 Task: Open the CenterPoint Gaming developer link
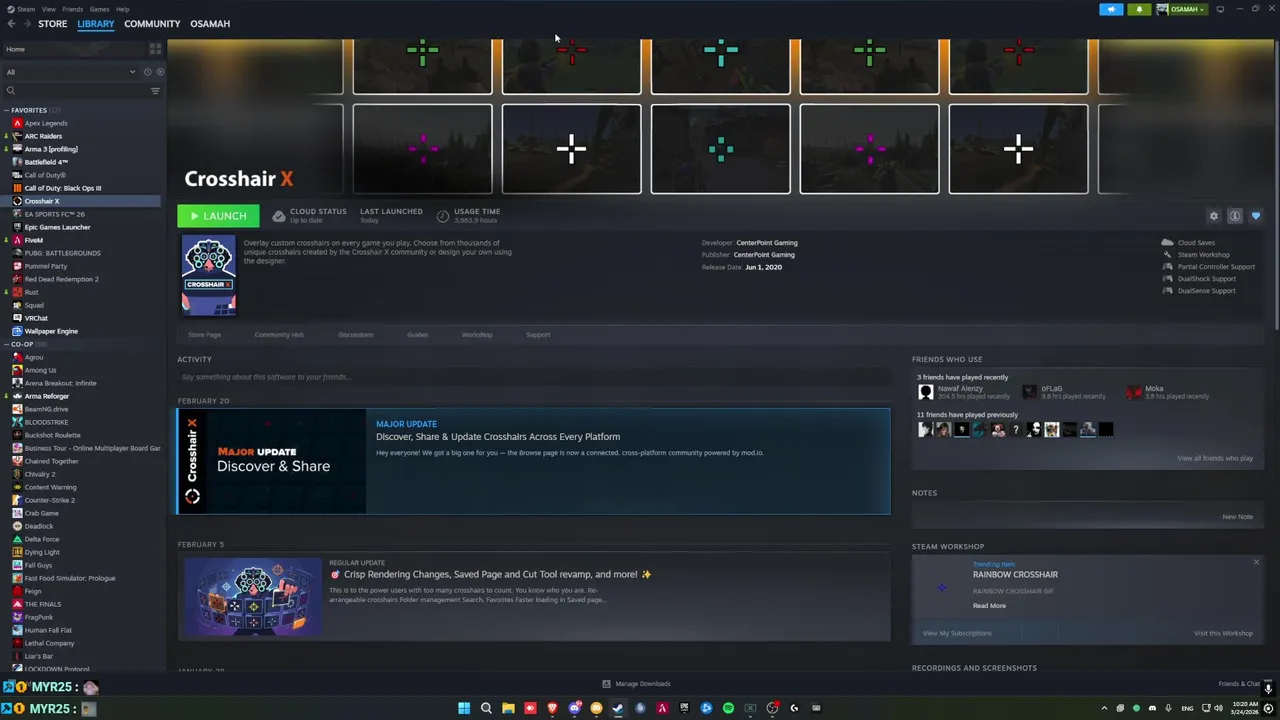[x=766, y=243]
